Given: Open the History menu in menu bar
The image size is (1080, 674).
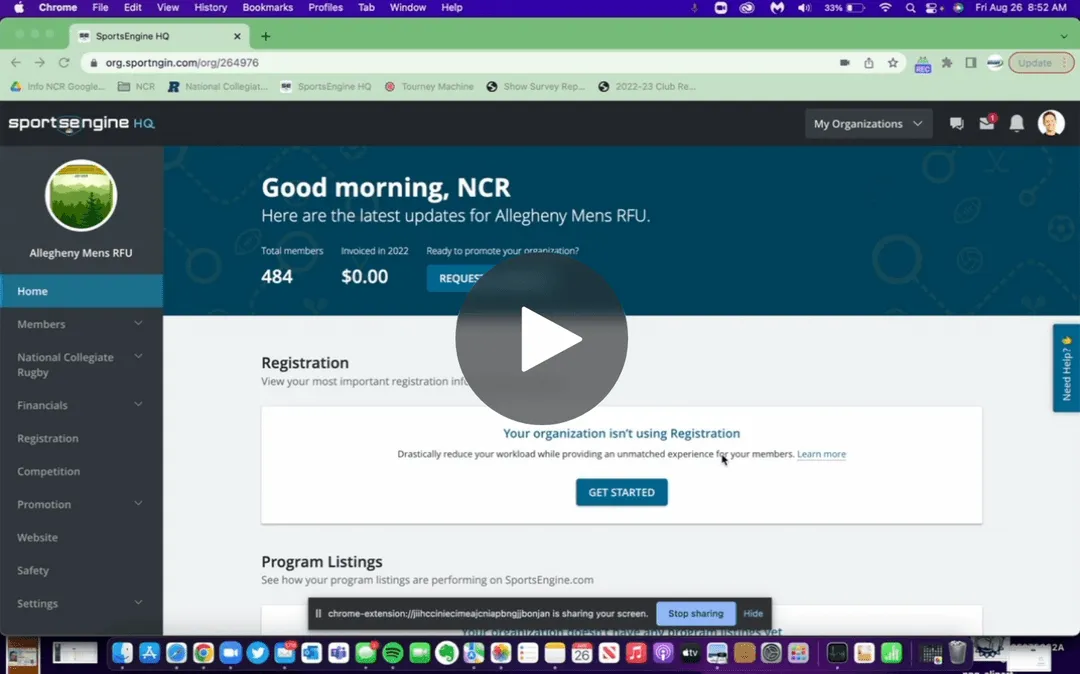Looking at the screenshot, I should click(210, 8).
